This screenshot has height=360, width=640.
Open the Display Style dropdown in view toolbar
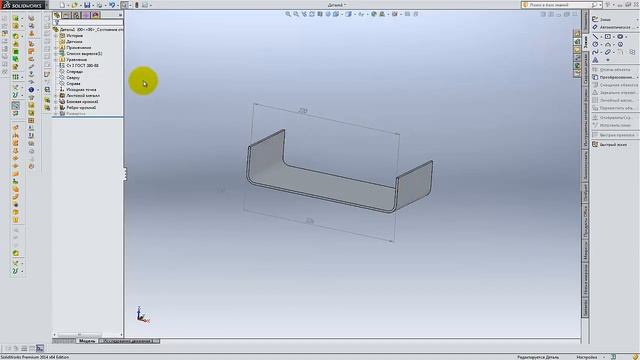(x=355, y=14)
